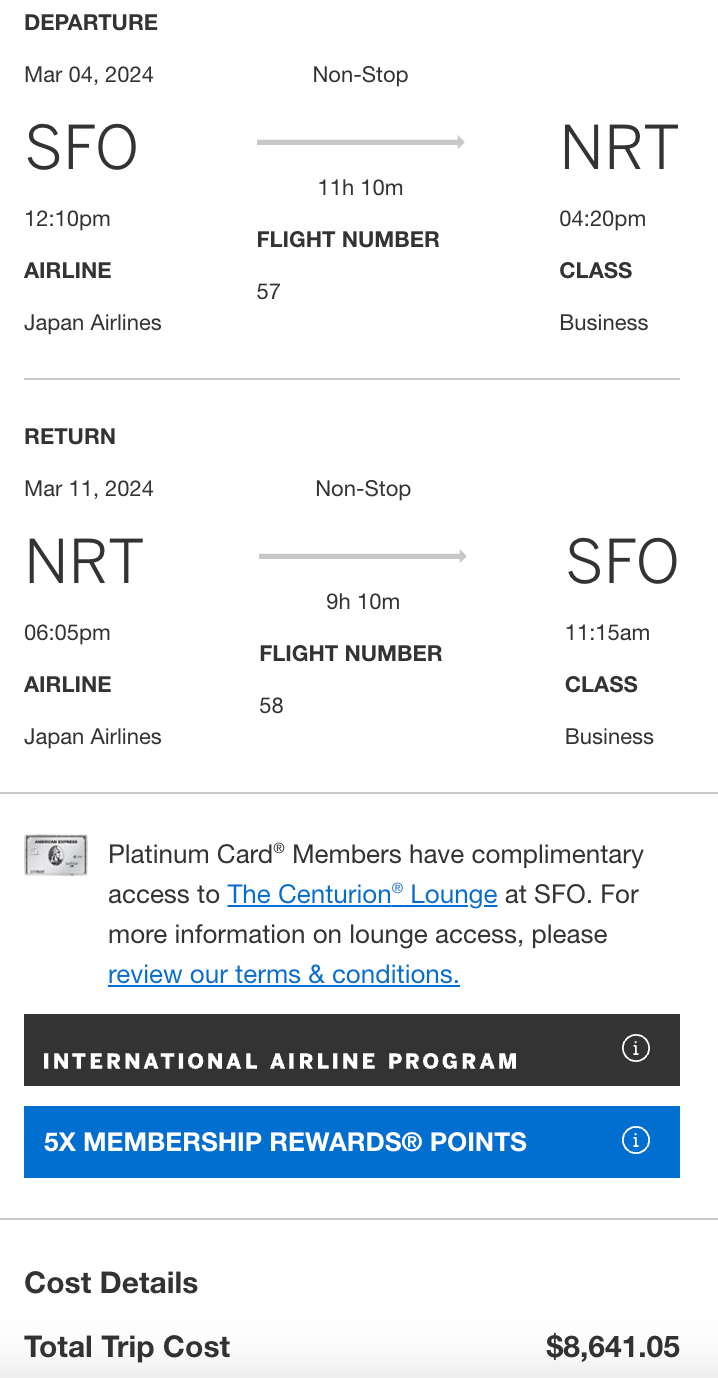
Task: Expand the 5X Membership Rewards Points banner
Action: pyautogui.click(x=351, y=1141)
